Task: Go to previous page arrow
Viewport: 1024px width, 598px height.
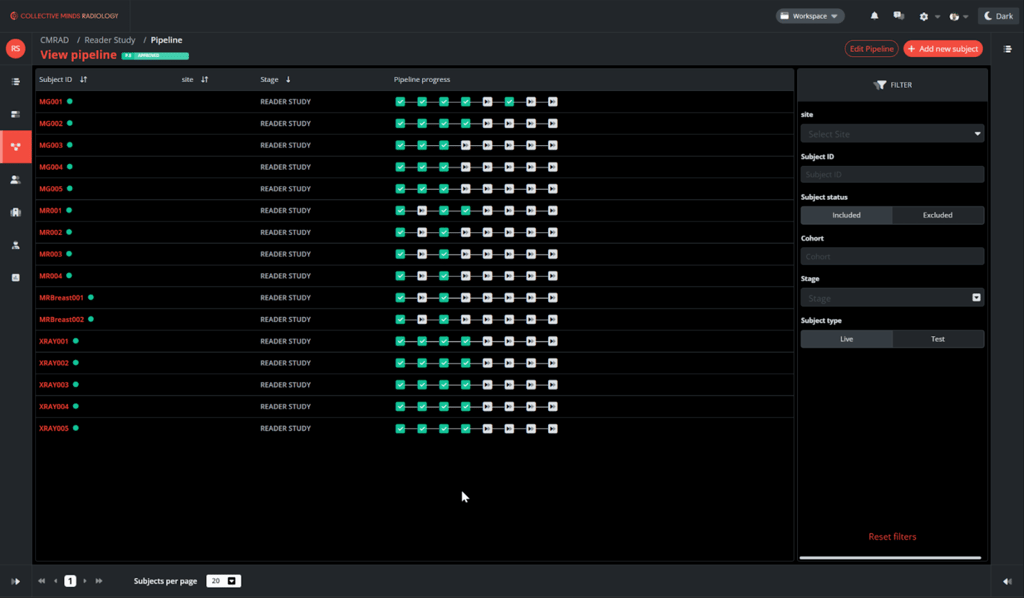Action: click(56, 581)
